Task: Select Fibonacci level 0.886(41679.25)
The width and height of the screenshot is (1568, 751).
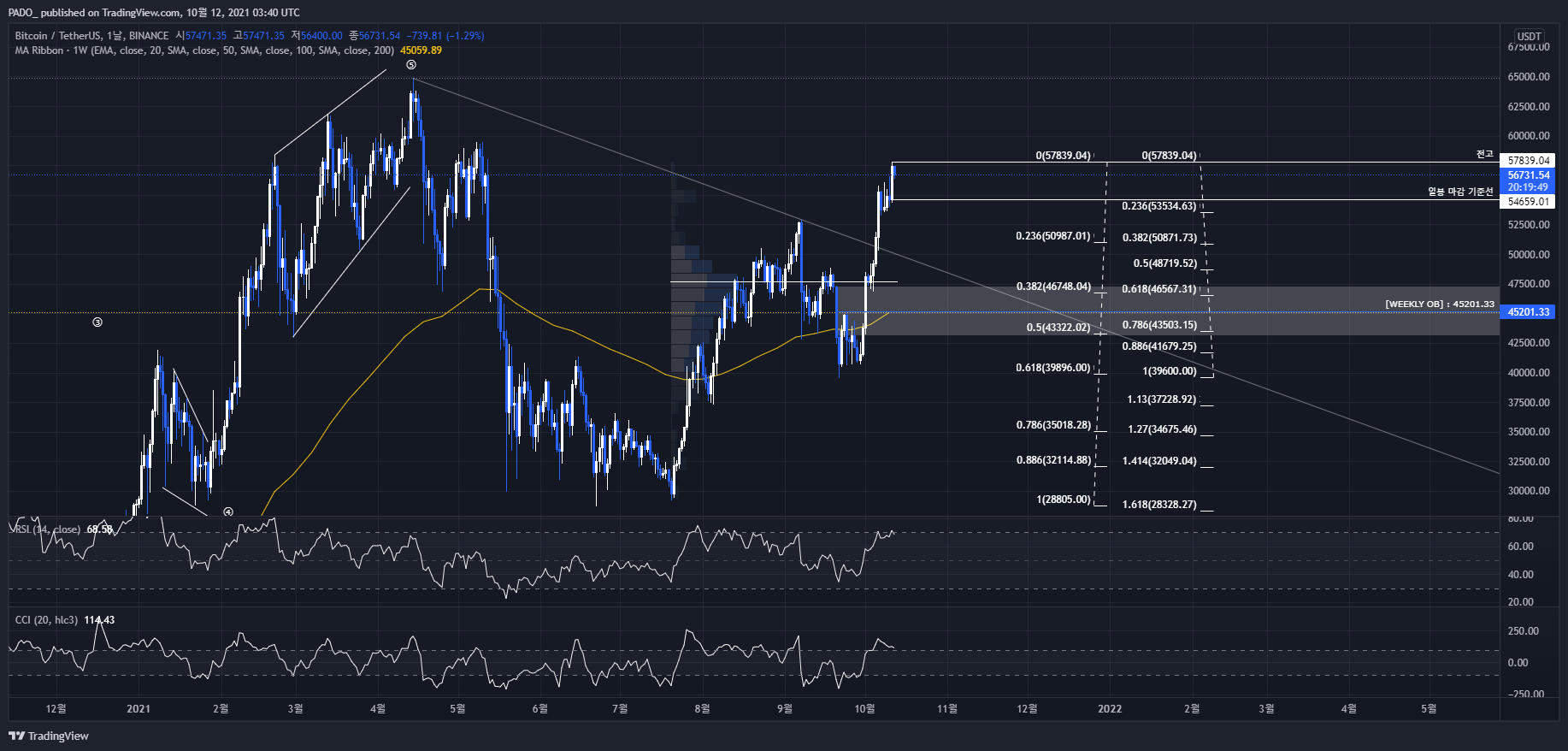Action: [1159, 346]
